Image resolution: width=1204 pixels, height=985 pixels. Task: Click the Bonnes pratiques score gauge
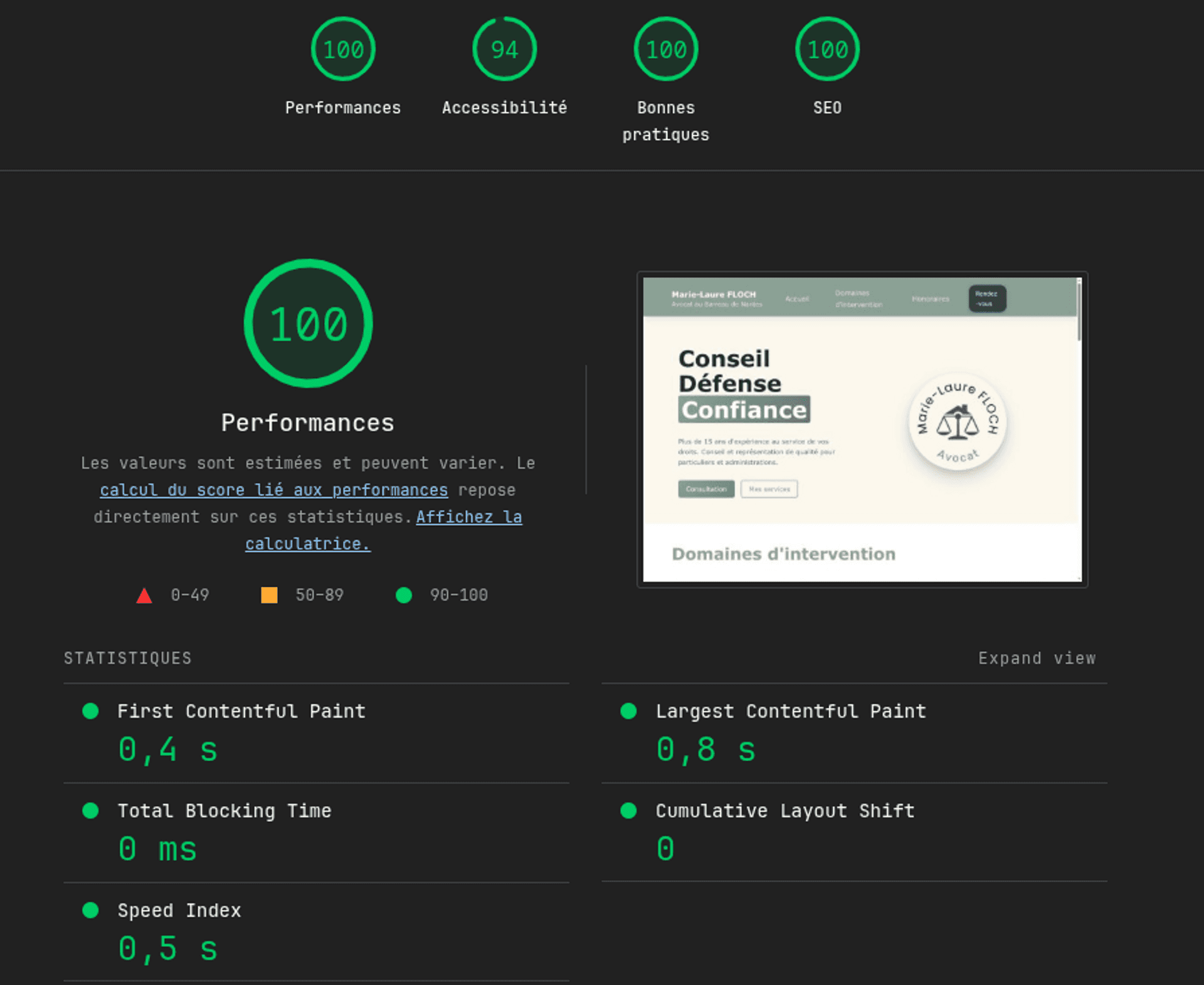click(x=665, y=49)
